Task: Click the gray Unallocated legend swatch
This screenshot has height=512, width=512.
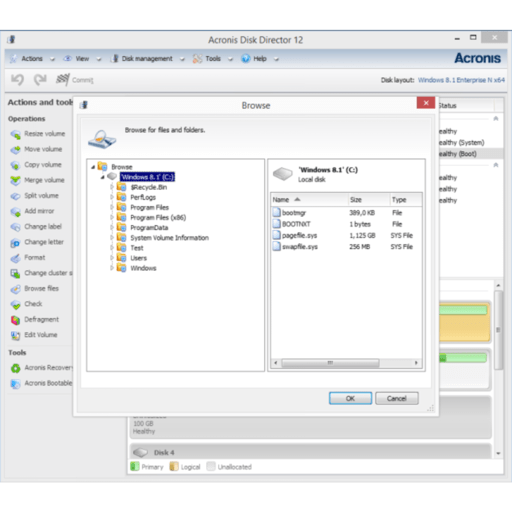Action: tap(211, 466)
